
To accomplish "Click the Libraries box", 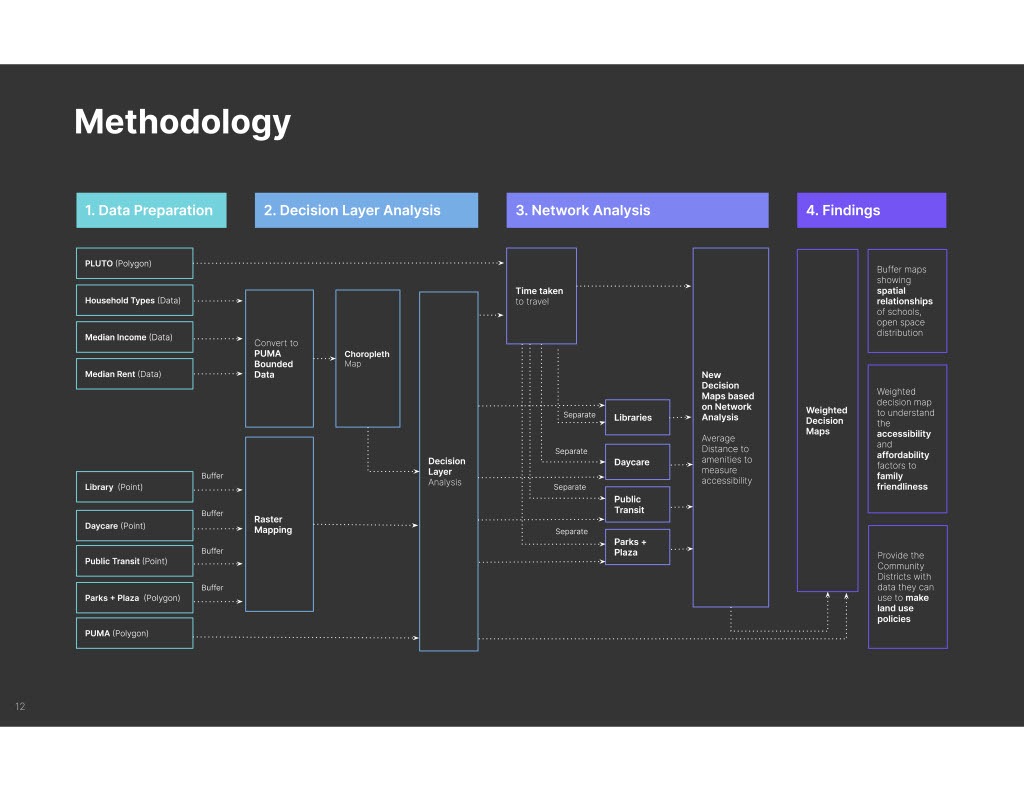I will click(637, 417).
